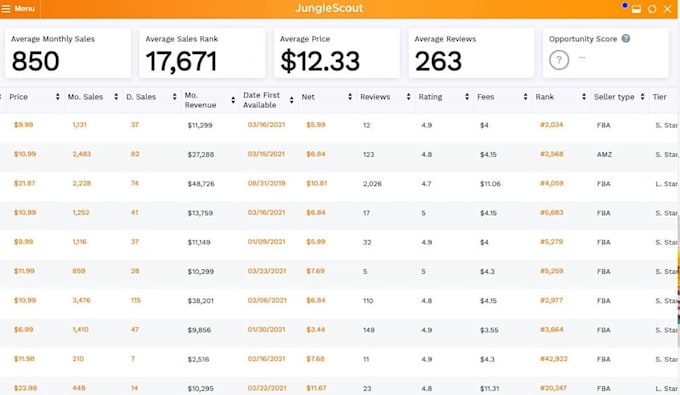Click the JungleScout title text
Image resolution: width=680 pixels, height=395 pixels.
click(x=329, y=8)
